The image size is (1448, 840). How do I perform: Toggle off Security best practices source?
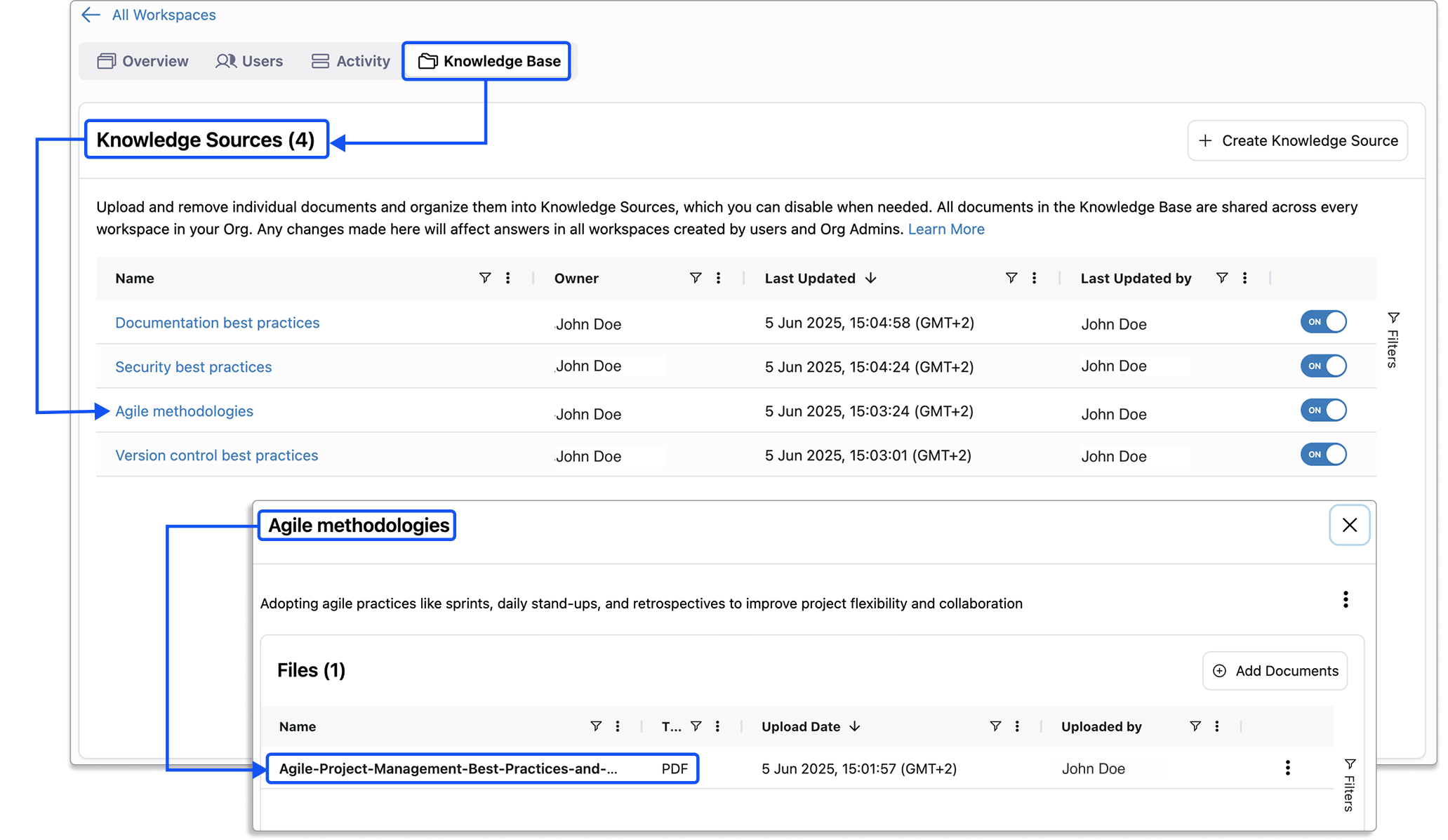(1323, 366)
